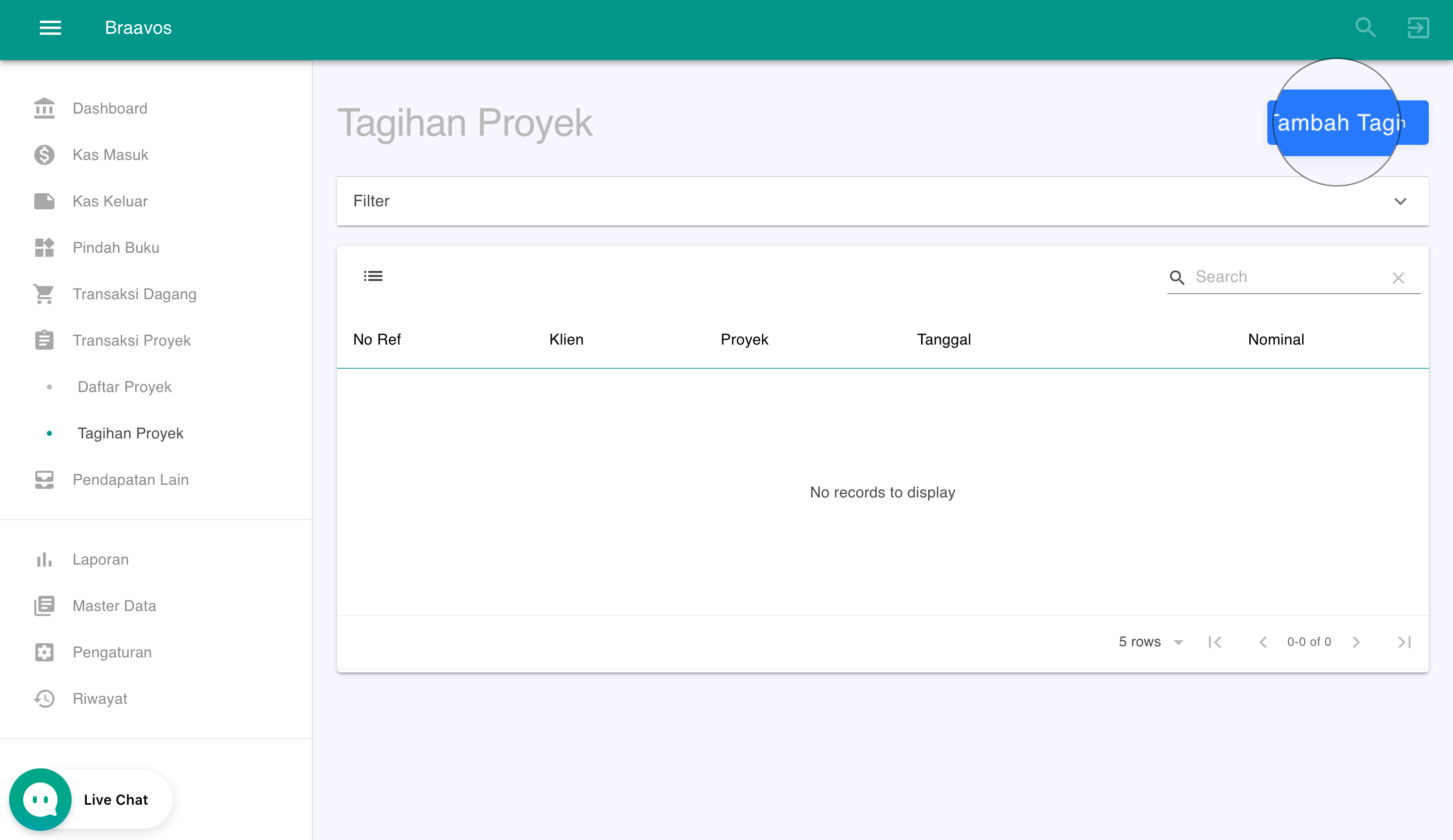1453x840 pixels.
Task: Open Tagihan Proyek in the sidebar
Action: click(x=130, y=433)
